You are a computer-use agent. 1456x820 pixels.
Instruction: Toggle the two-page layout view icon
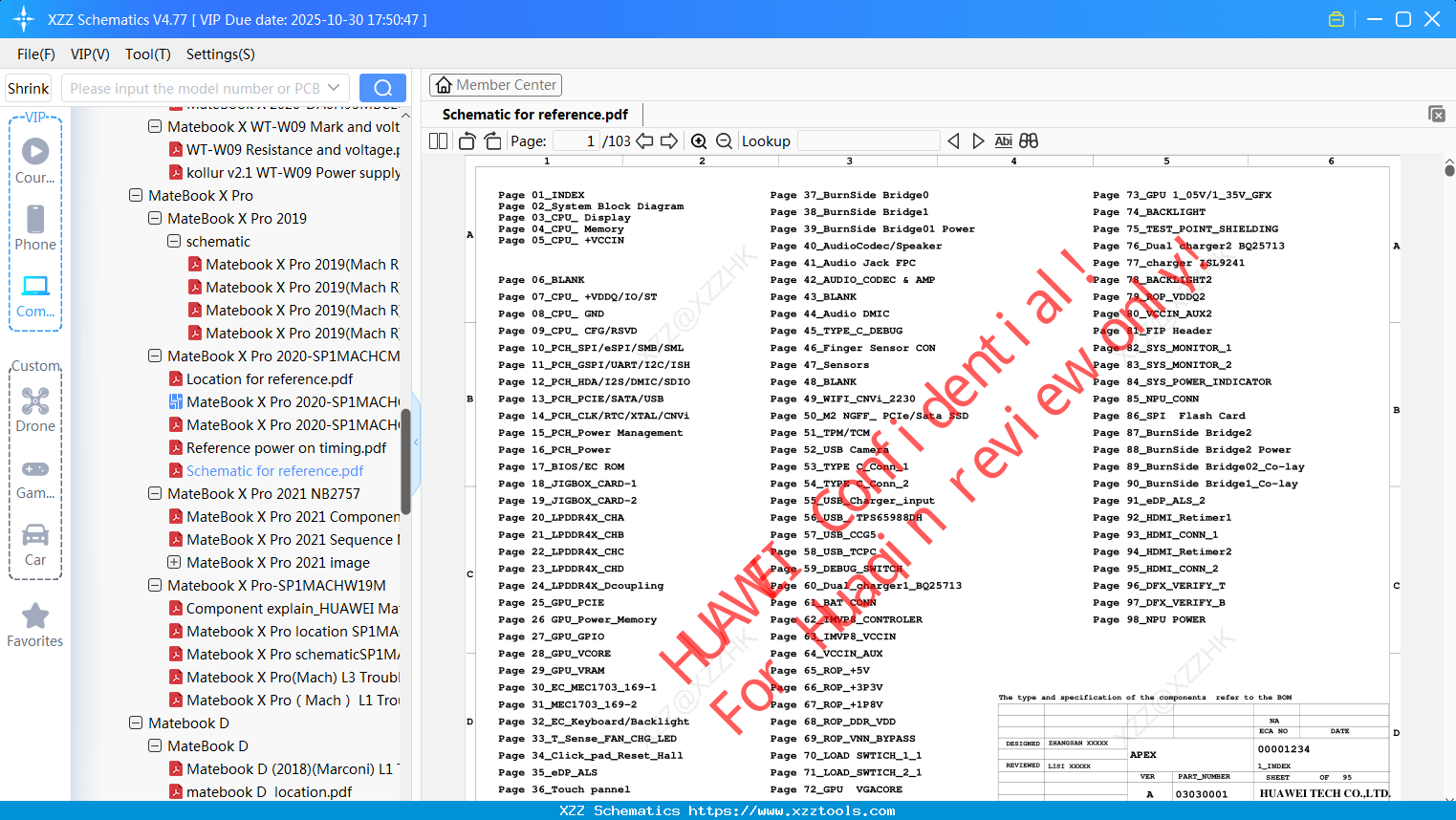(438, 140)
